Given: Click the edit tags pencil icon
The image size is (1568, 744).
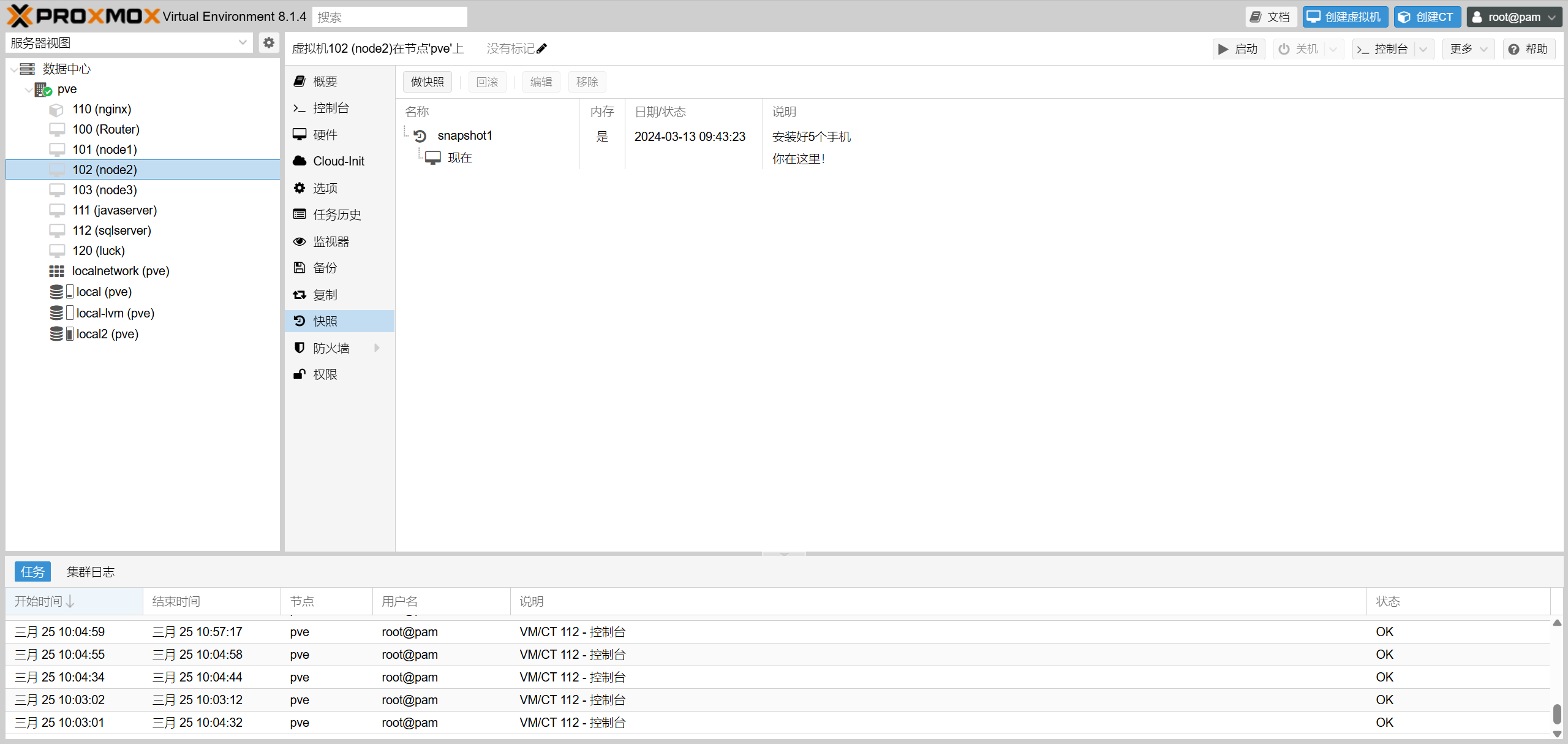Looking at the screenshot, I should point(541,48).
